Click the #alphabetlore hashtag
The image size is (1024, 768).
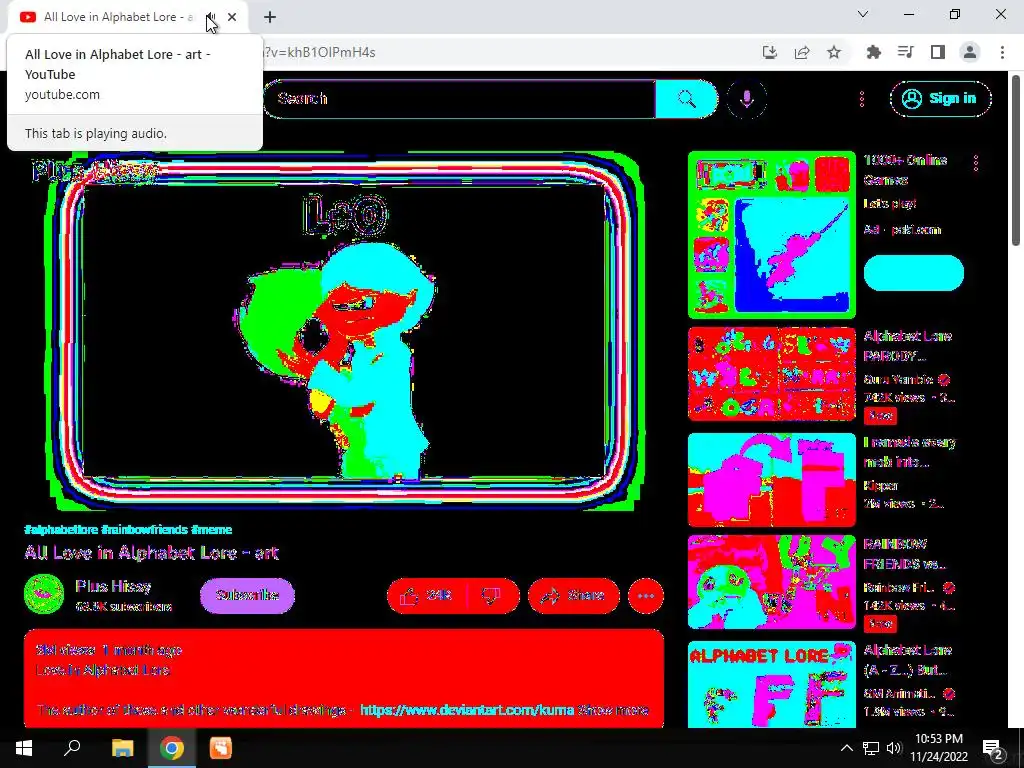pos(61,529)
